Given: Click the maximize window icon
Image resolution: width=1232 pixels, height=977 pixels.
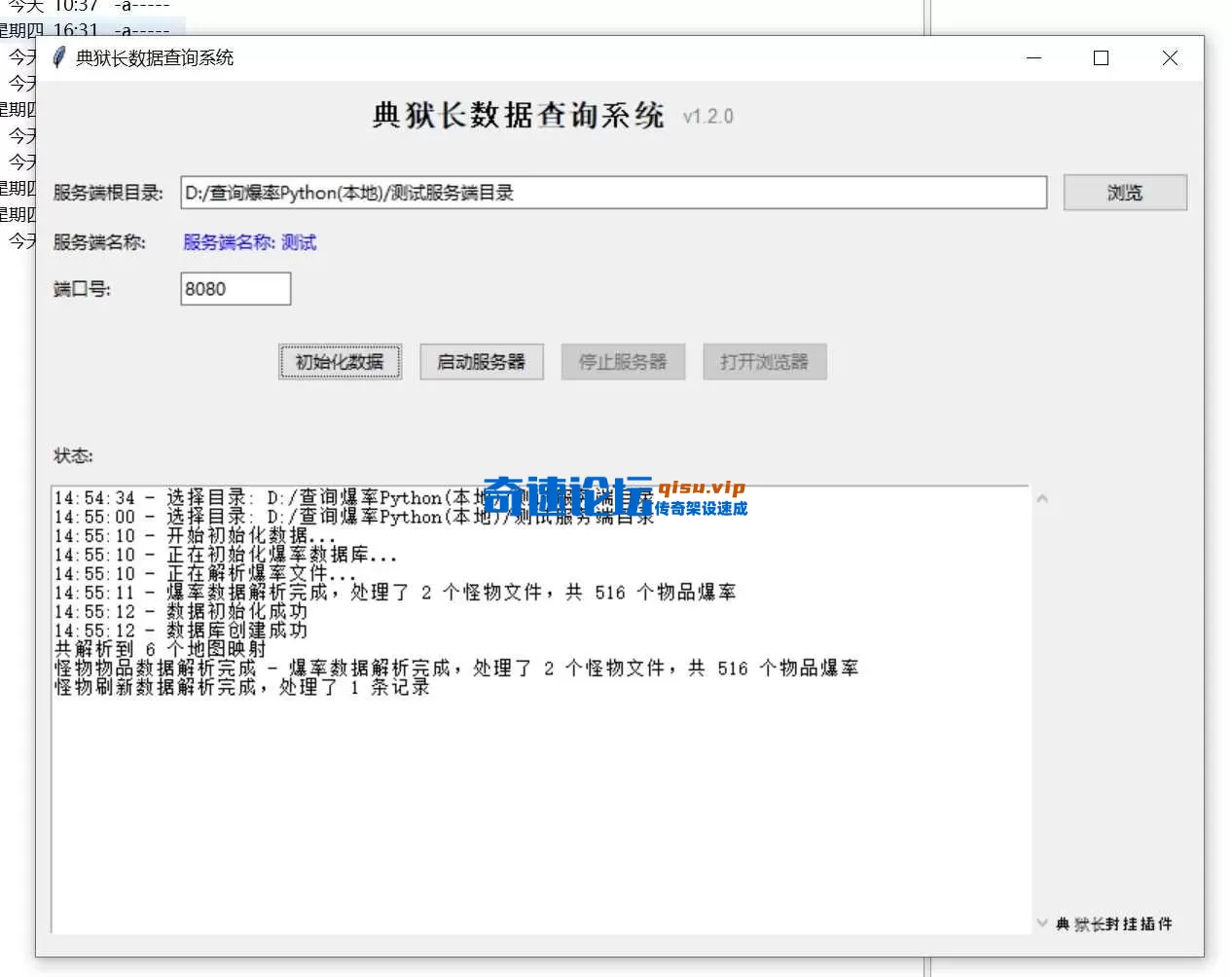Looking at the screenshot, I should [x=1101, y=58].
